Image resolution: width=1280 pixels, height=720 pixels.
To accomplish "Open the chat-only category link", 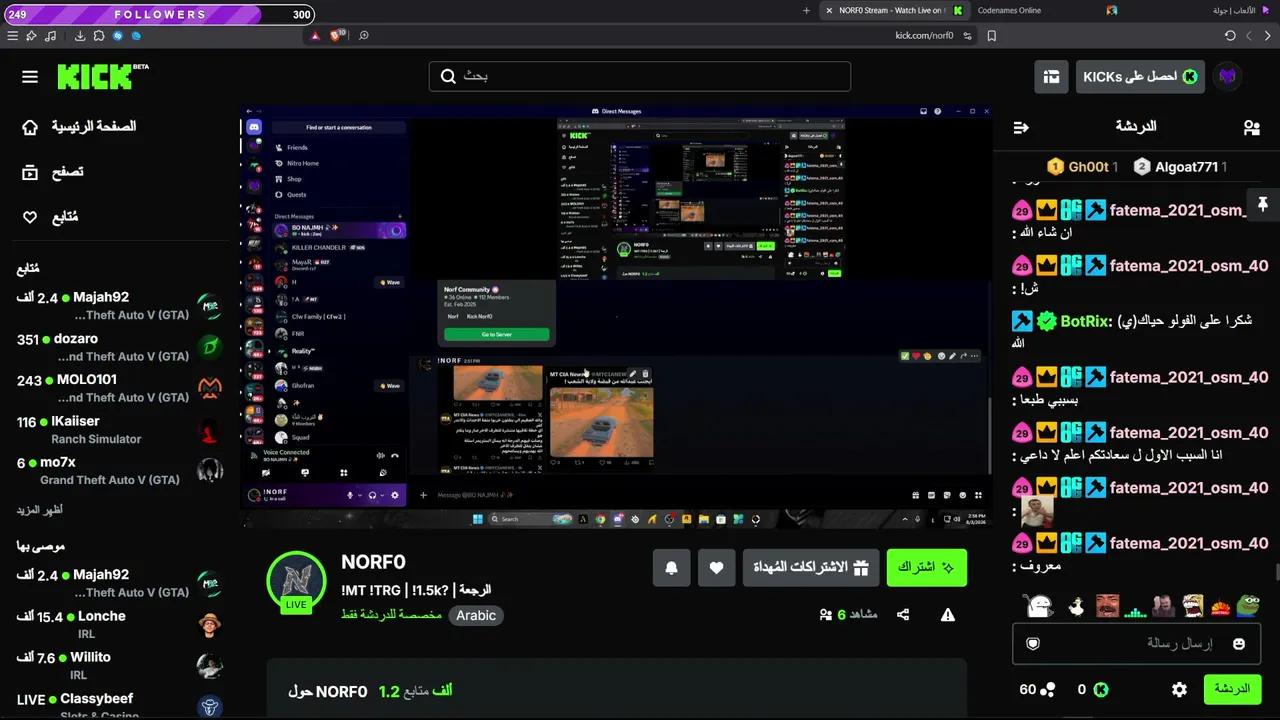I will [391, 615].
